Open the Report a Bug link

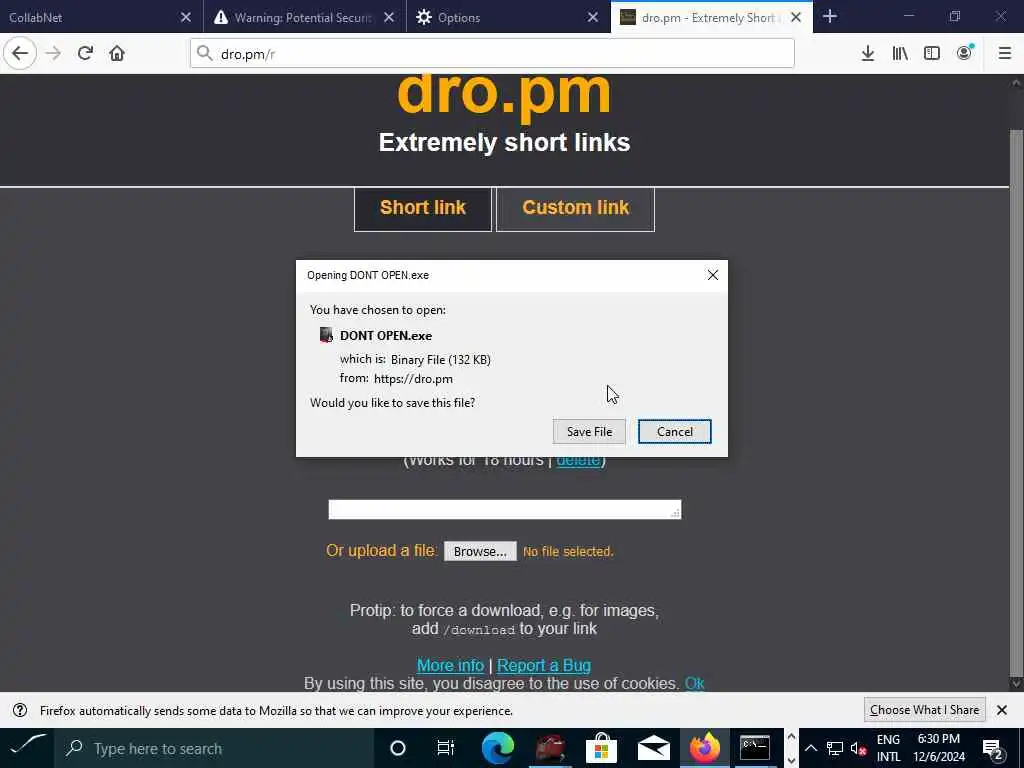tap(543, 665)
